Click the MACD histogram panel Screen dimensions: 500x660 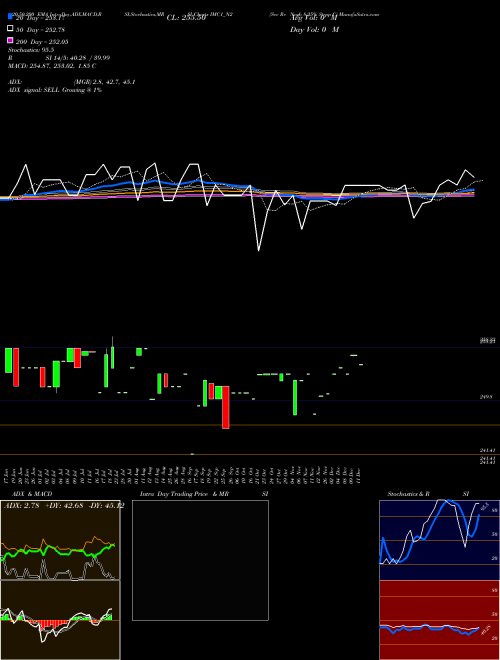coord(60,620)
